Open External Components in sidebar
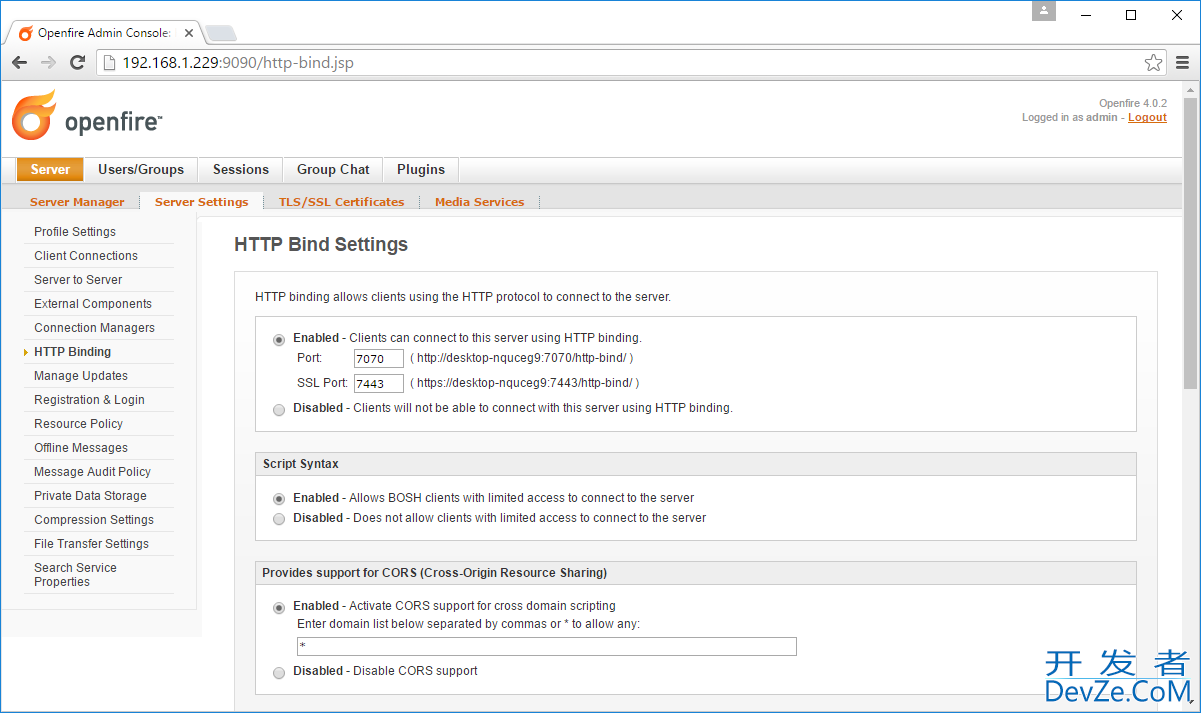The image size is (1201, 713). click(93, 304)
